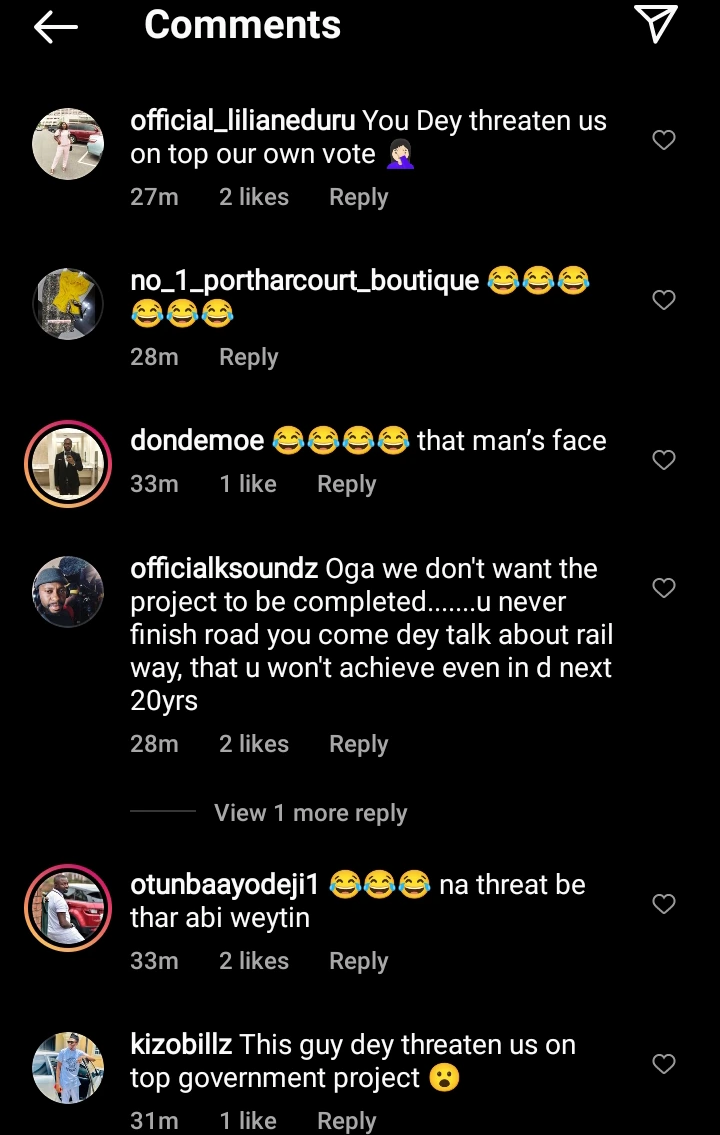View the "2 likes" list on officialksoundz comment
The width and height of the screenshot is (720, 1135).
[x=254, y=744]
